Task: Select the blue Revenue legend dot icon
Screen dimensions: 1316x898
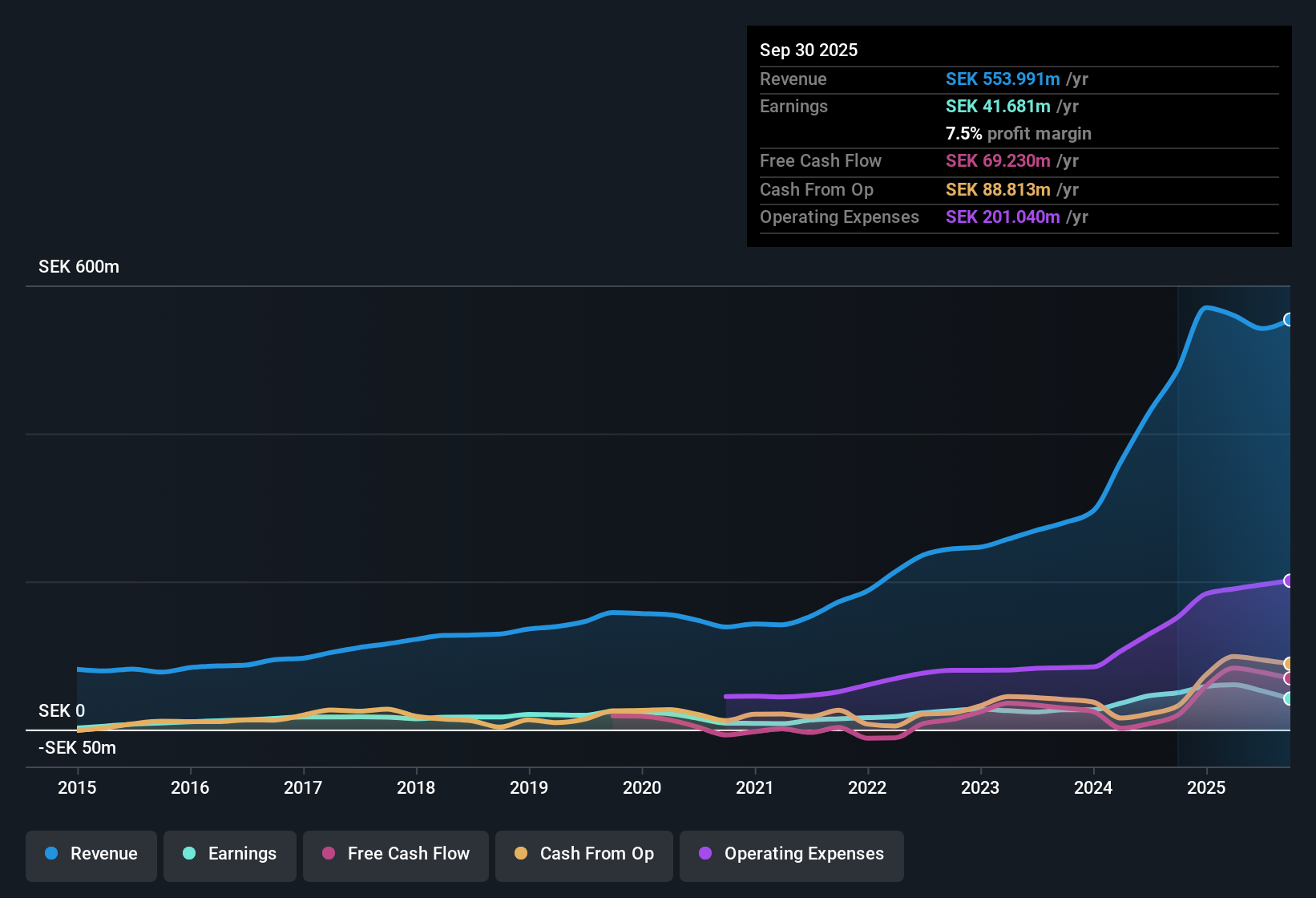Action: pyautogui.click(x=50, y=854)
